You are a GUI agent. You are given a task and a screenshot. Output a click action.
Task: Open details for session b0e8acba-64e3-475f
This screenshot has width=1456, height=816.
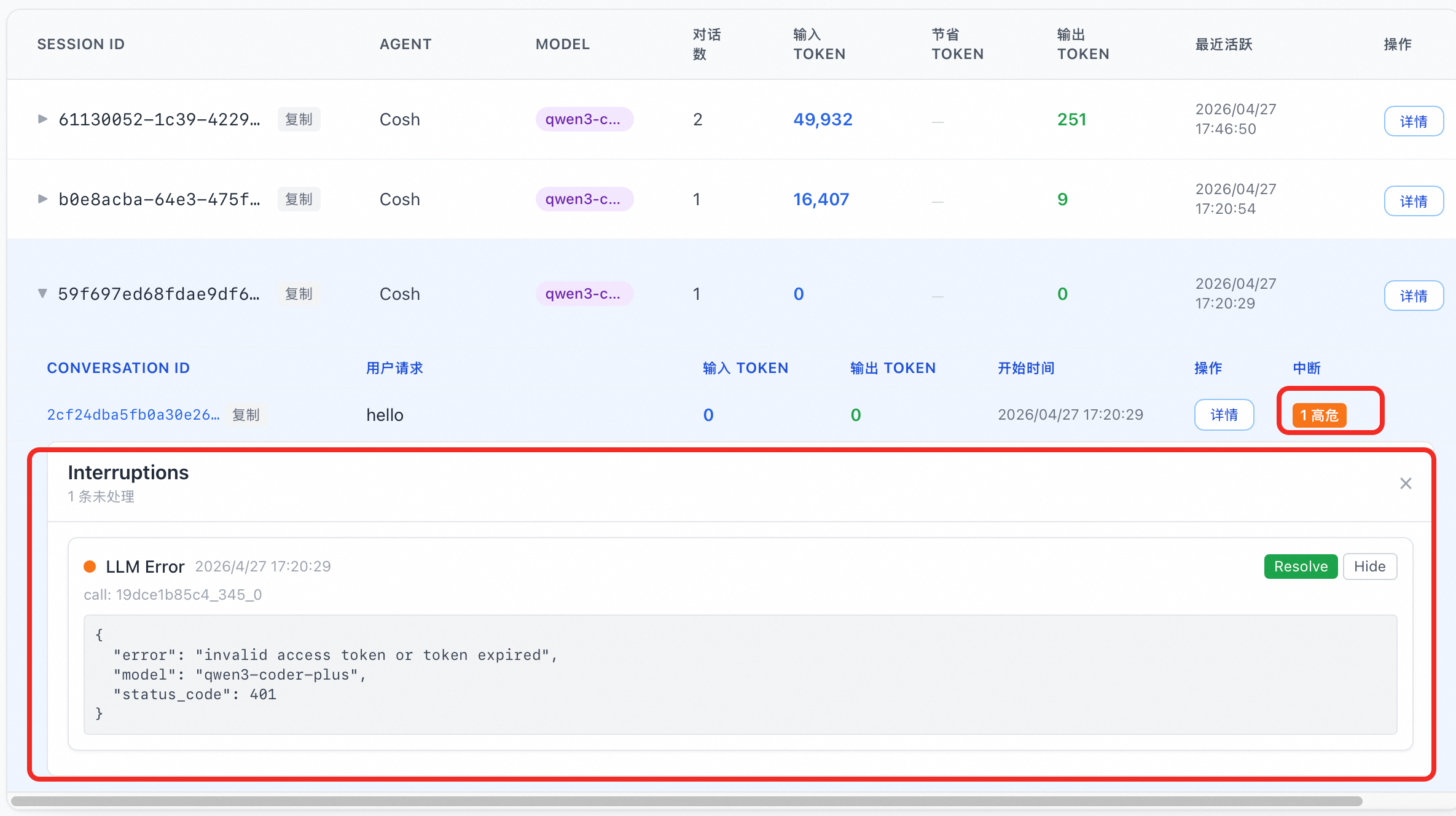pyautogui.click(x=1414, y=201)
